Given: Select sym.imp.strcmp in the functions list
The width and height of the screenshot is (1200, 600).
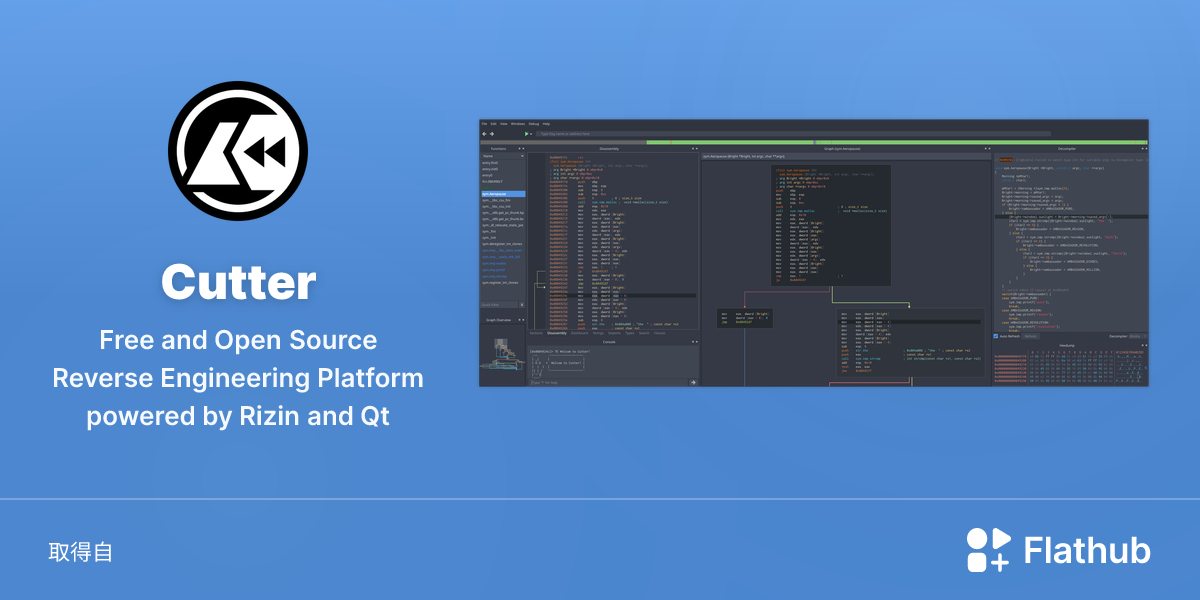Looking at the screenshot, I should pos(503,276).
